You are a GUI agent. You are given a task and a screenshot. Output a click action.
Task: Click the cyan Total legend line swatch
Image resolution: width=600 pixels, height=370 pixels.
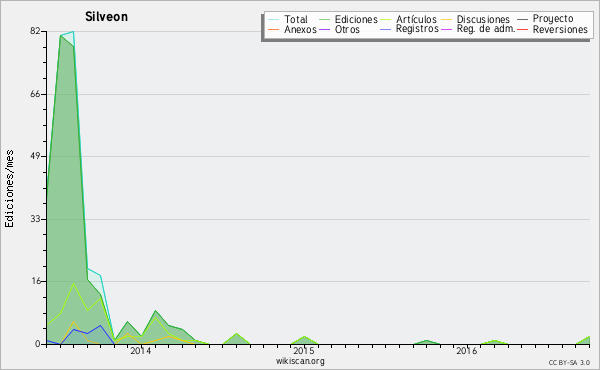click(x=274, y=19)
